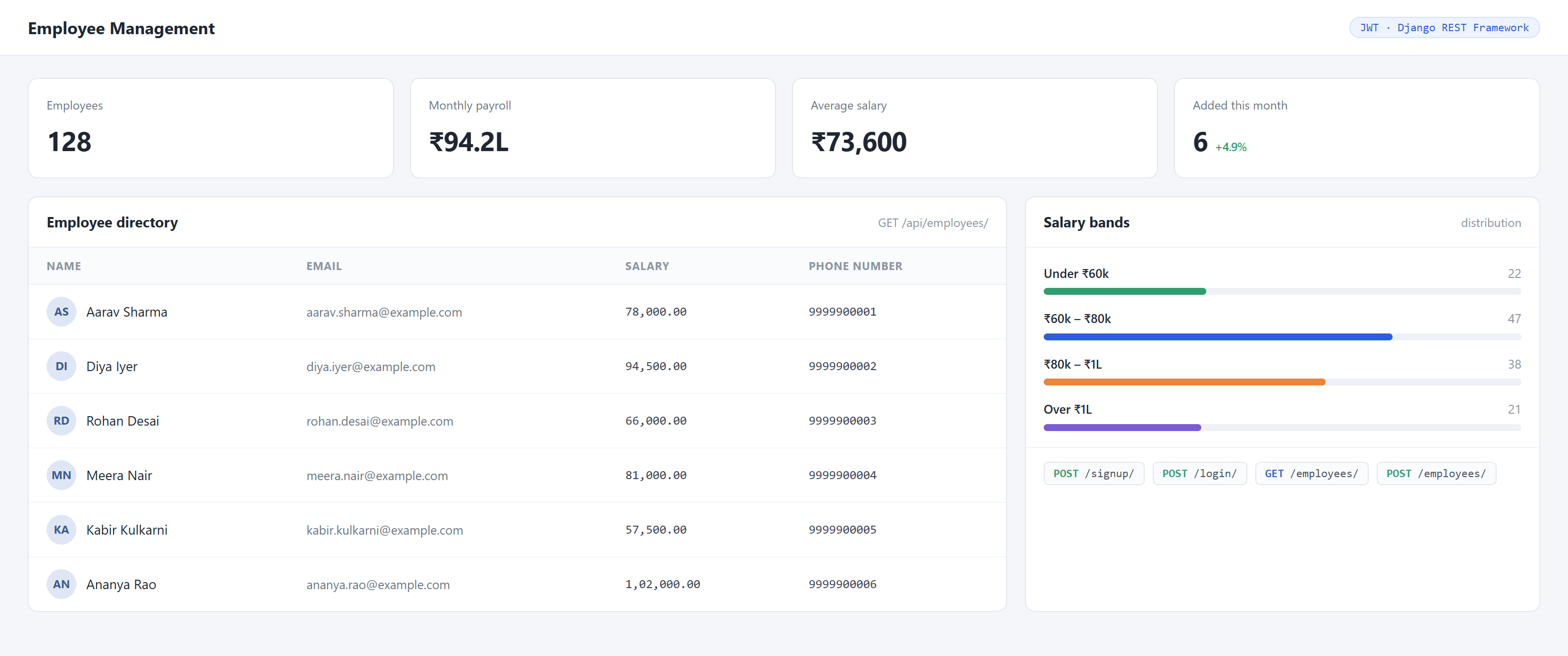The width and height of the screenshot is (1568, 656).
Task: Click the JWT · Django REST Framework badge
Action: (x=1444, y=28)
